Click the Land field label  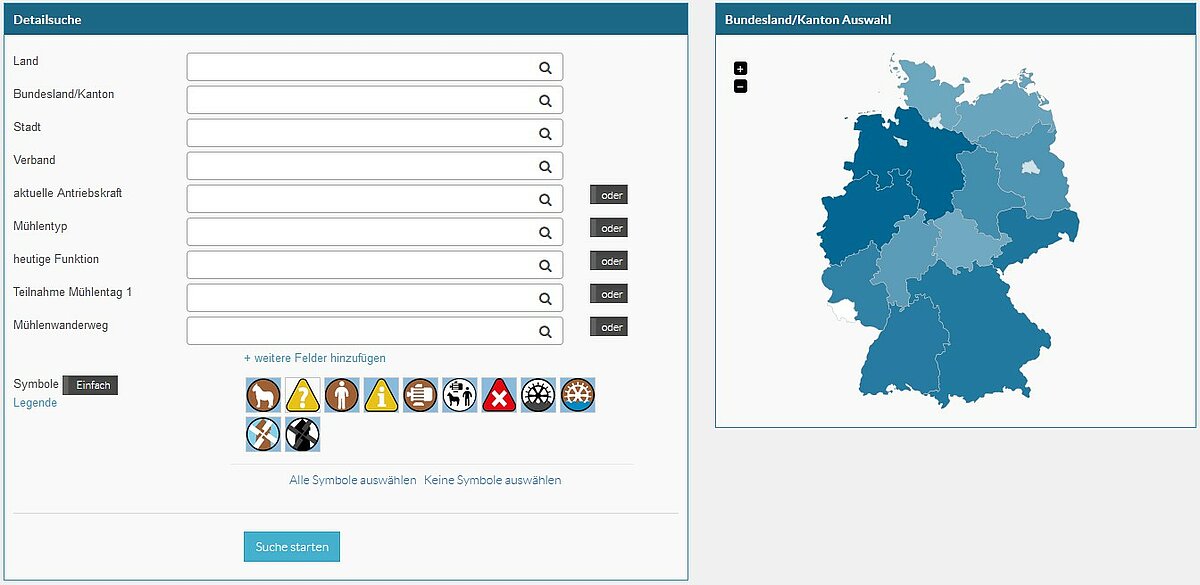(x=26, y=61)
